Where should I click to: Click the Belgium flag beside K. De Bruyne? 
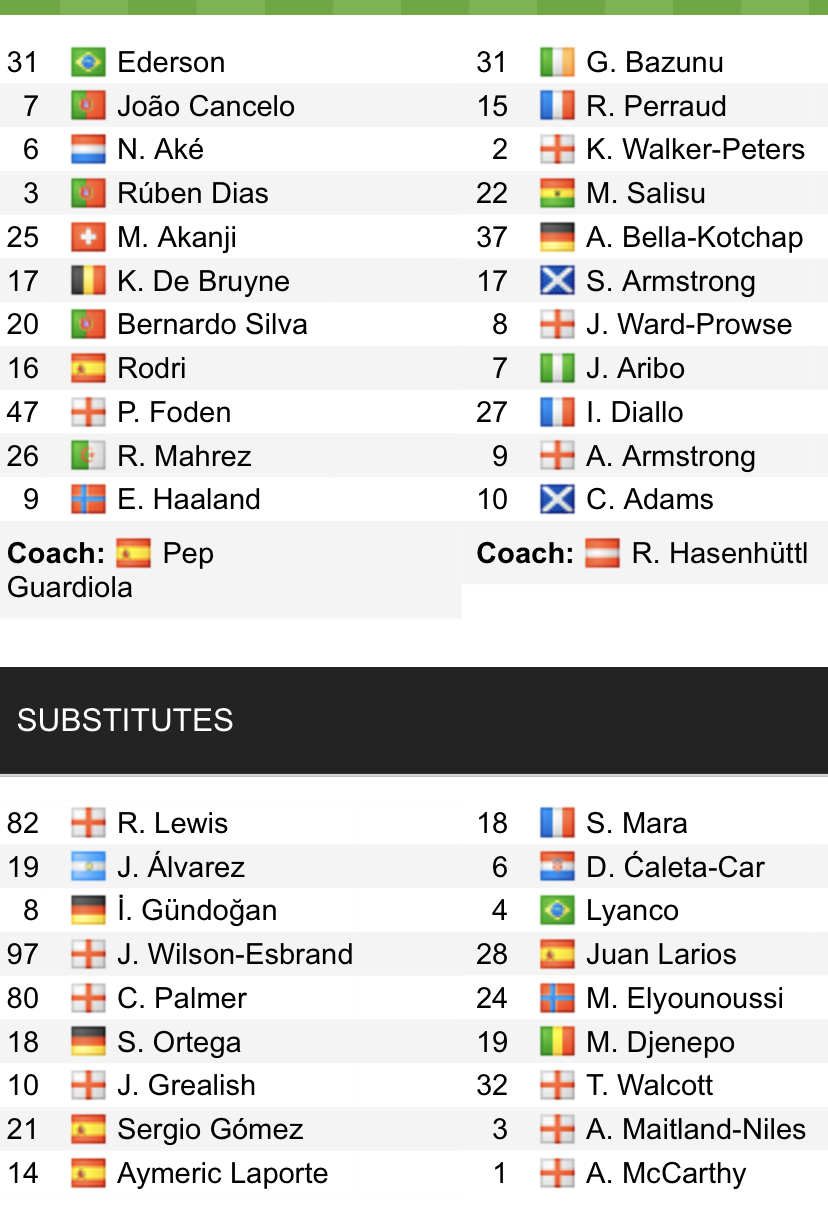point(88,281)
